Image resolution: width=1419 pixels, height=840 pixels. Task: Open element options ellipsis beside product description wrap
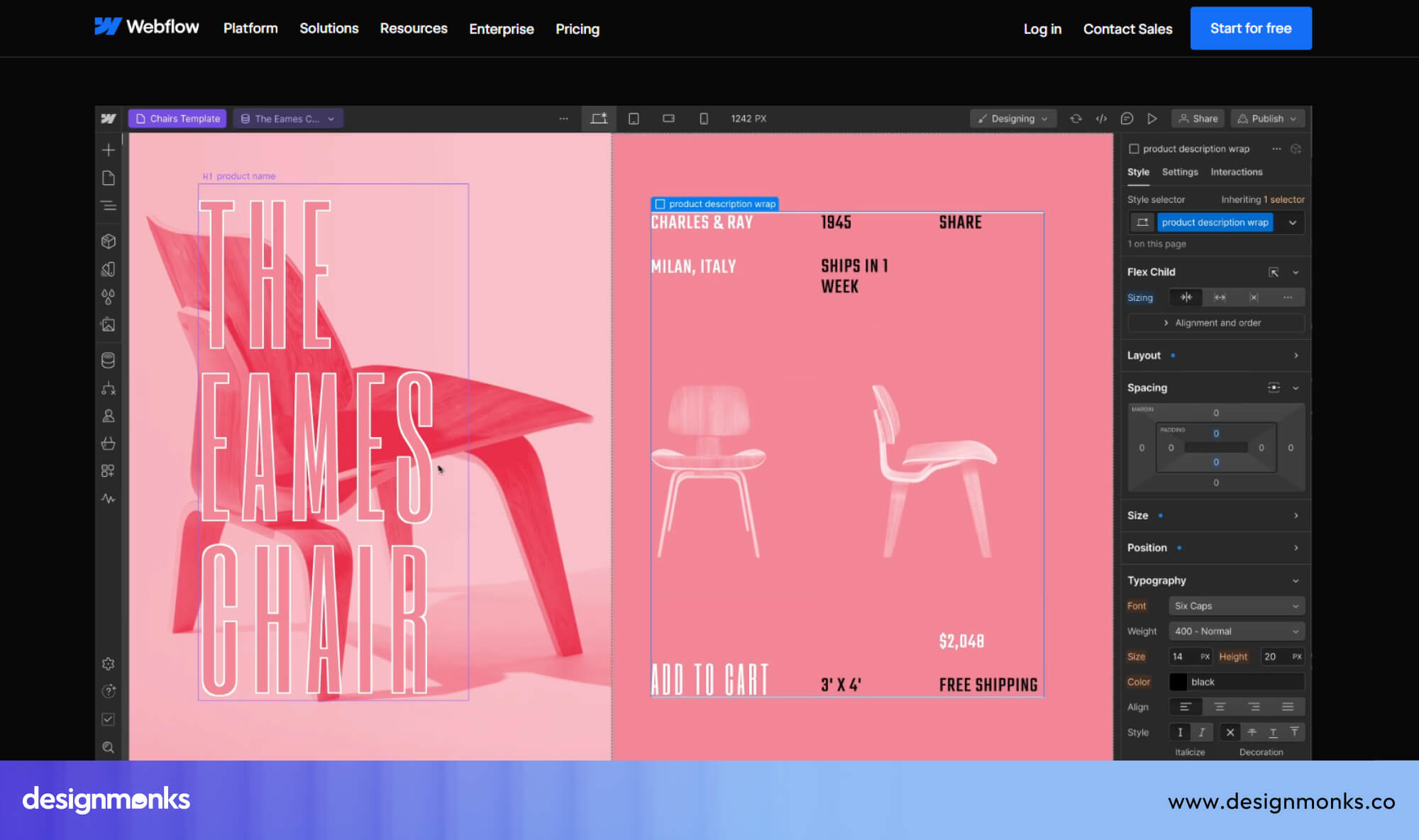[x=1276, y=149]
